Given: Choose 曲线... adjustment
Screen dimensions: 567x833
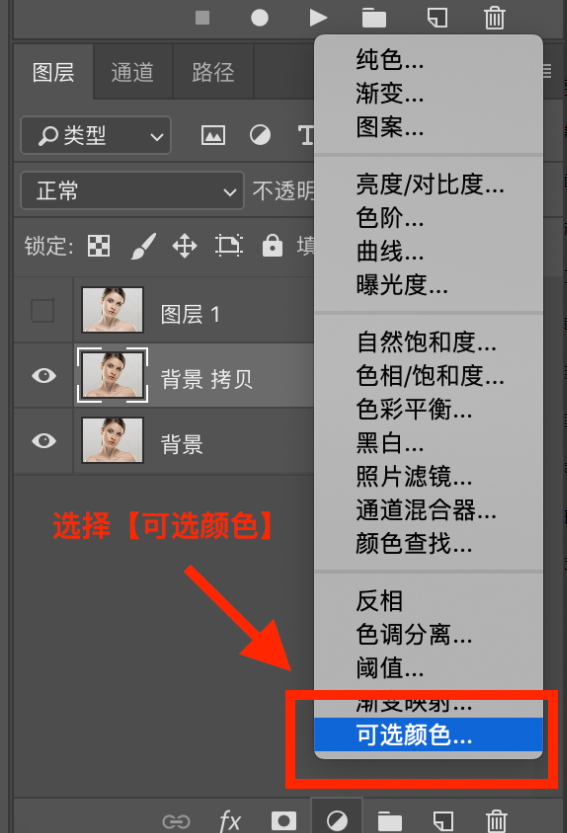Looking at the screenshot, I should tap(428, 251).
